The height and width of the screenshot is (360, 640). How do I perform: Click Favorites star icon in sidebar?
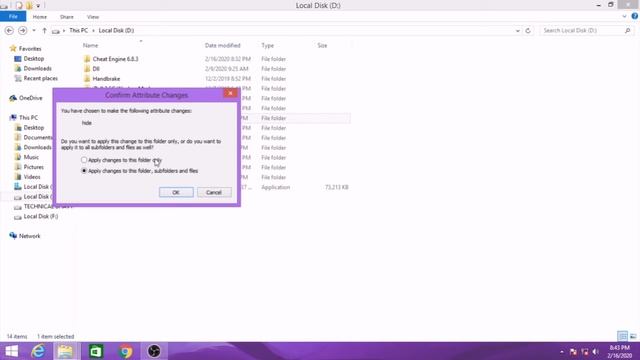click(x=13, y=49)
